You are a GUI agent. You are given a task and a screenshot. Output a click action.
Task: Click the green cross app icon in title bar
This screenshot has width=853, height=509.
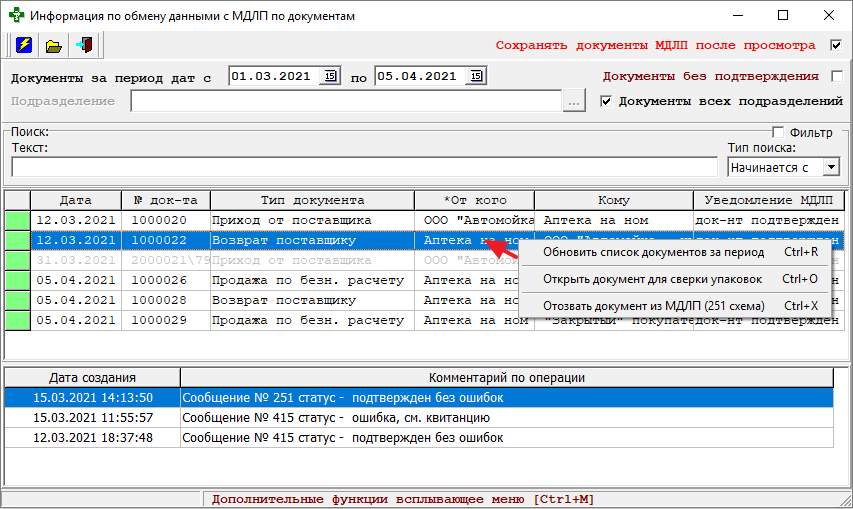tap(15, 16)
